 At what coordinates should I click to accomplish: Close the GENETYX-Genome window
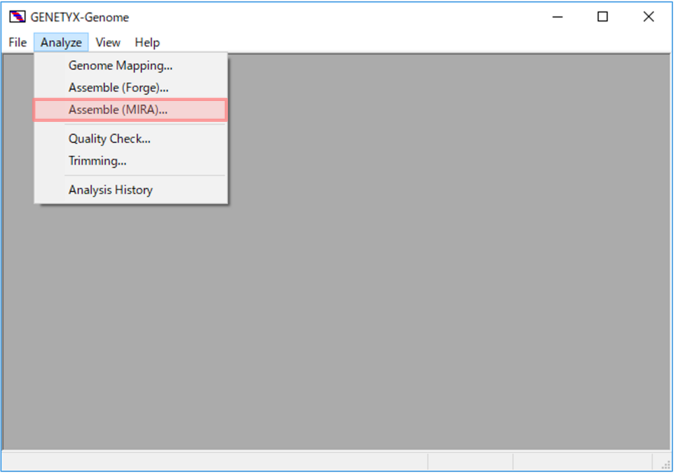[649, 17]
